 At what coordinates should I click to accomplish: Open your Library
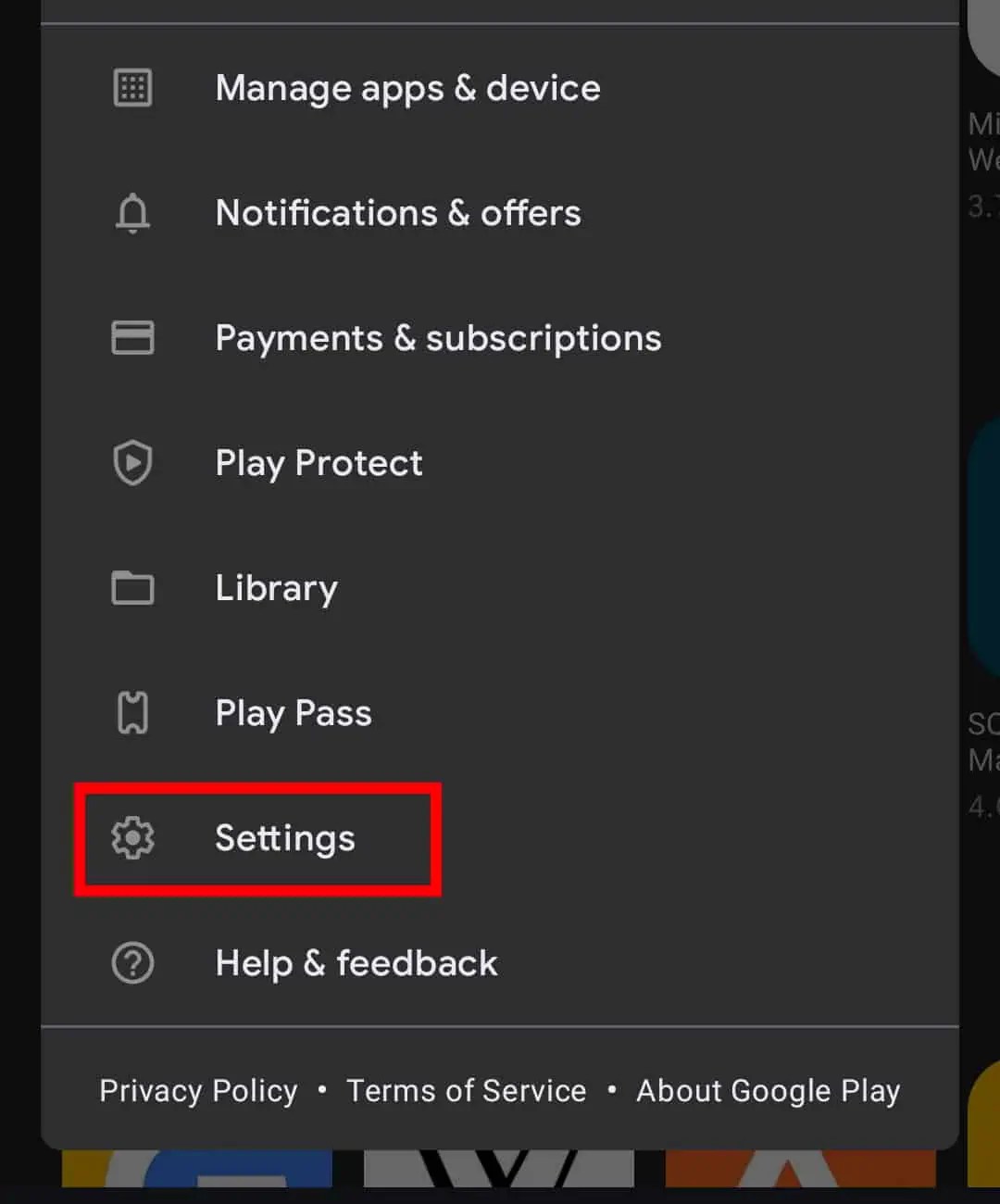276,588
